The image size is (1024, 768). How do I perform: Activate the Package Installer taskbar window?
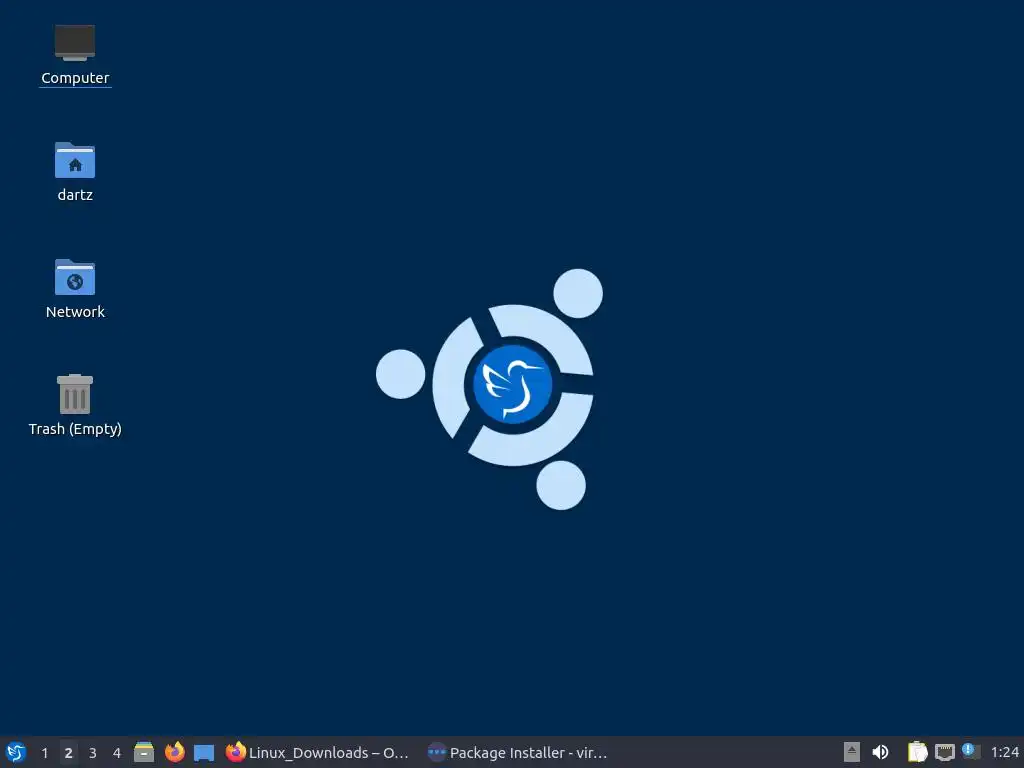pos(519,752)
